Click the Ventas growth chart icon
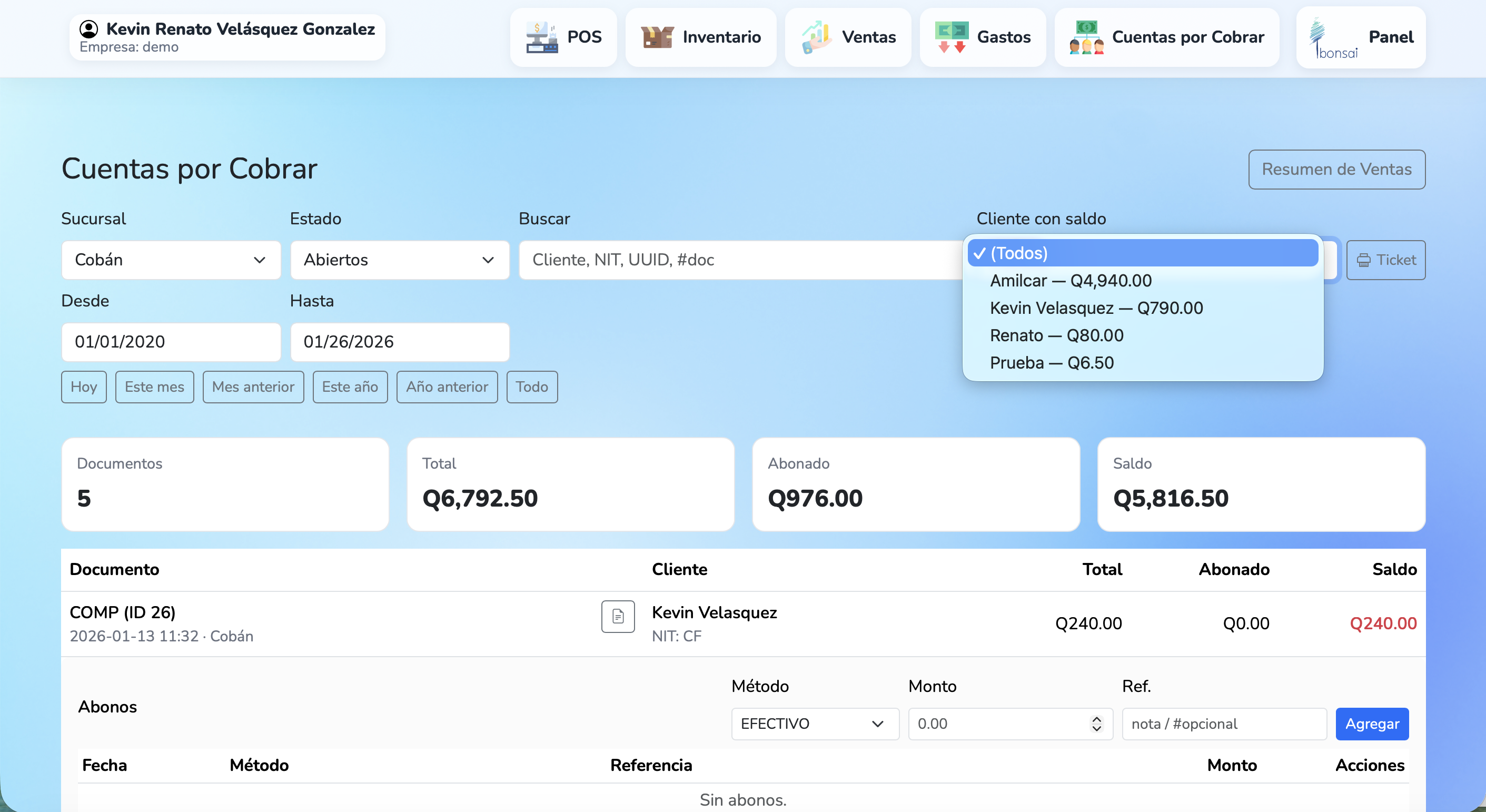The image size is (1486, 812). click(816, 37)
